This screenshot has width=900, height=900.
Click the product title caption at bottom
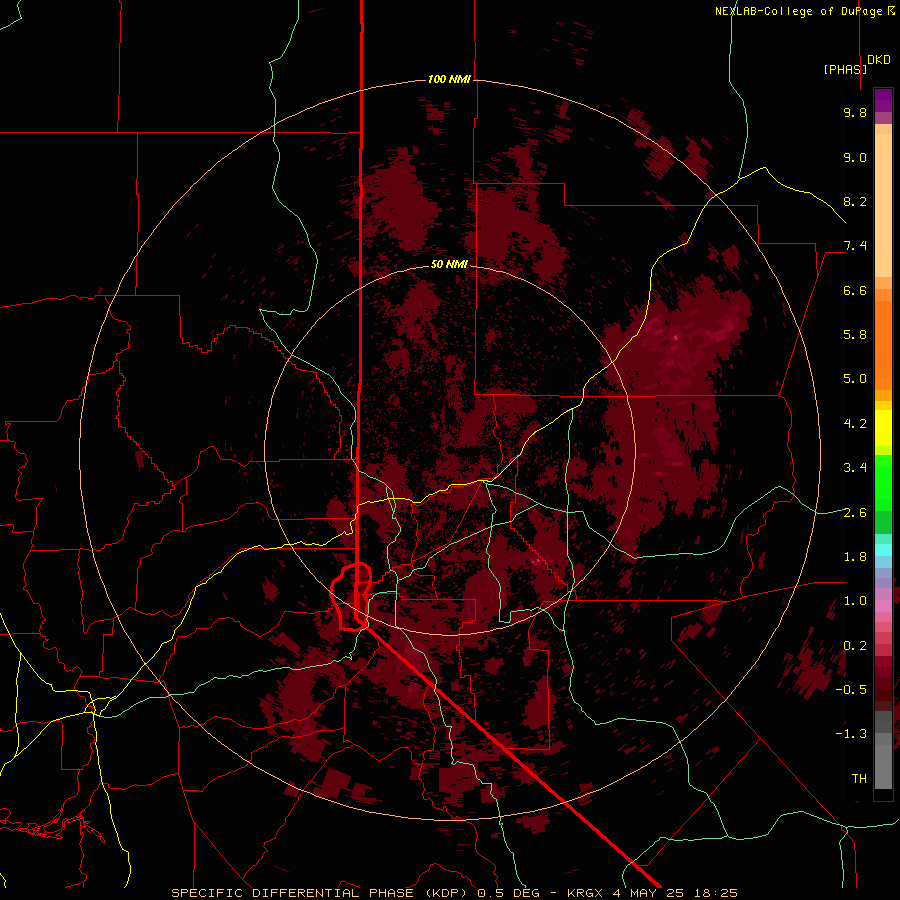tap(454, 893)
